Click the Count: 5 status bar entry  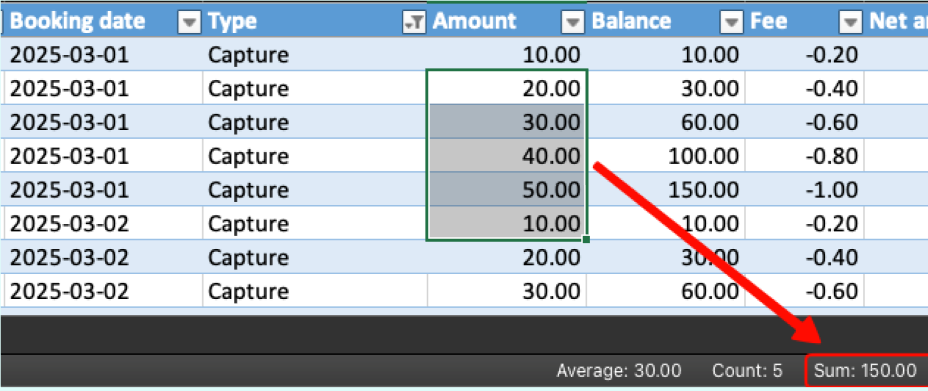coord(747,371)
